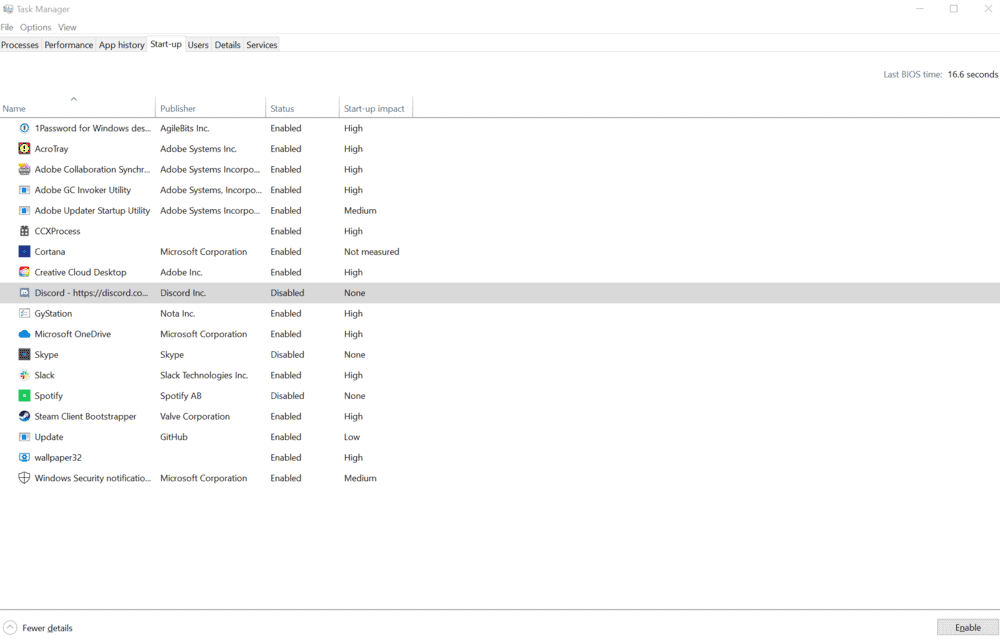
Task: Collapse view with Fewer details chevron
Action: (10, 628)
